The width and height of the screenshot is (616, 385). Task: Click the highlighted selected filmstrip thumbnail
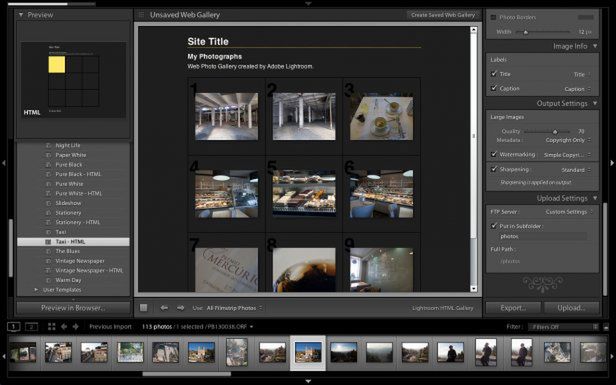click(308, 352)
